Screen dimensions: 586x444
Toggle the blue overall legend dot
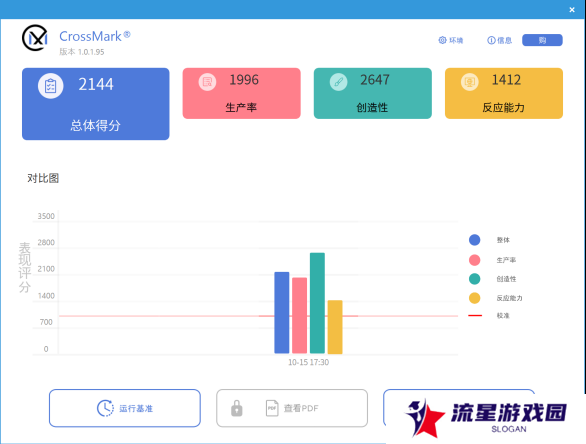pos(475,240)
